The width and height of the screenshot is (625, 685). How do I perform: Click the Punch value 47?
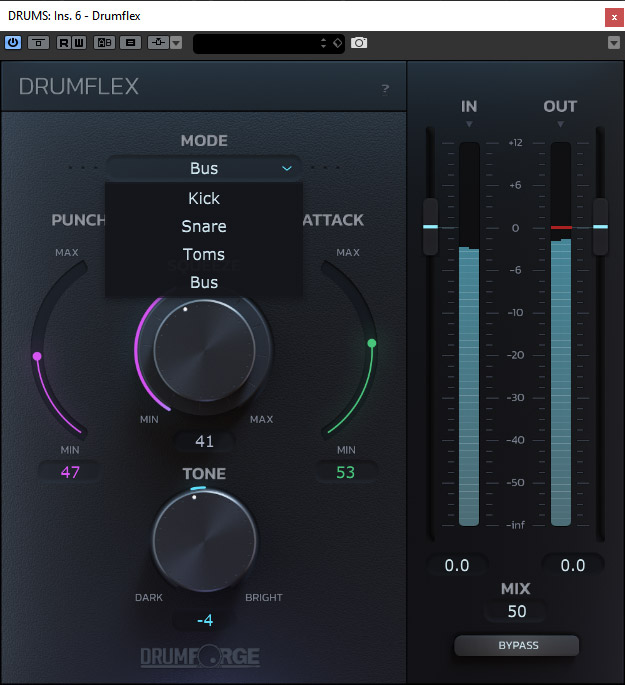[70, 472]
